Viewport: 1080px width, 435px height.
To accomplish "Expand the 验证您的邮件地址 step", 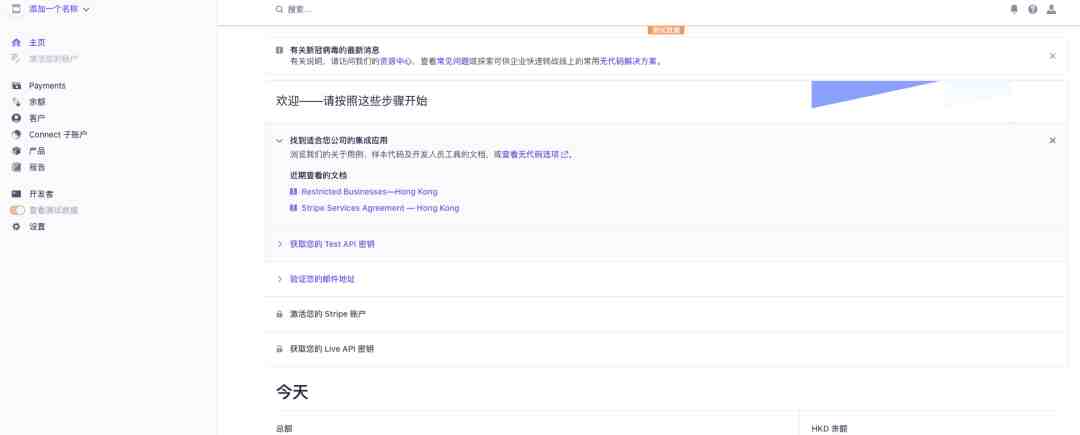I will [x=279, y=279].
